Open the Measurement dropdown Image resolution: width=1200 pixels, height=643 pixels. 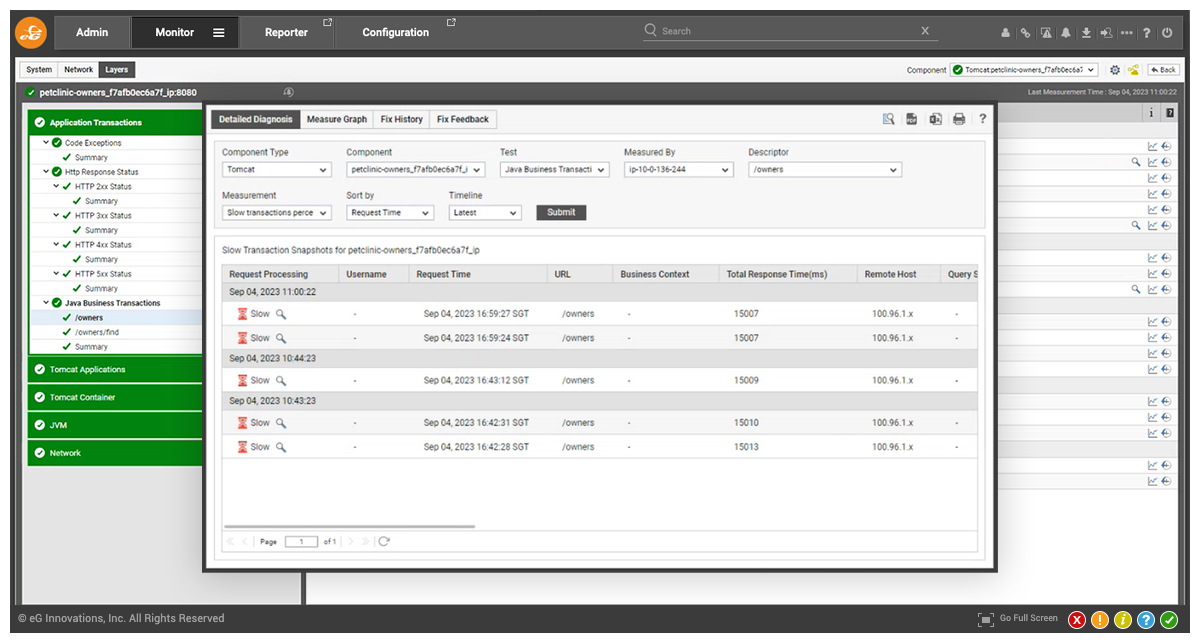tap(276, 213)
